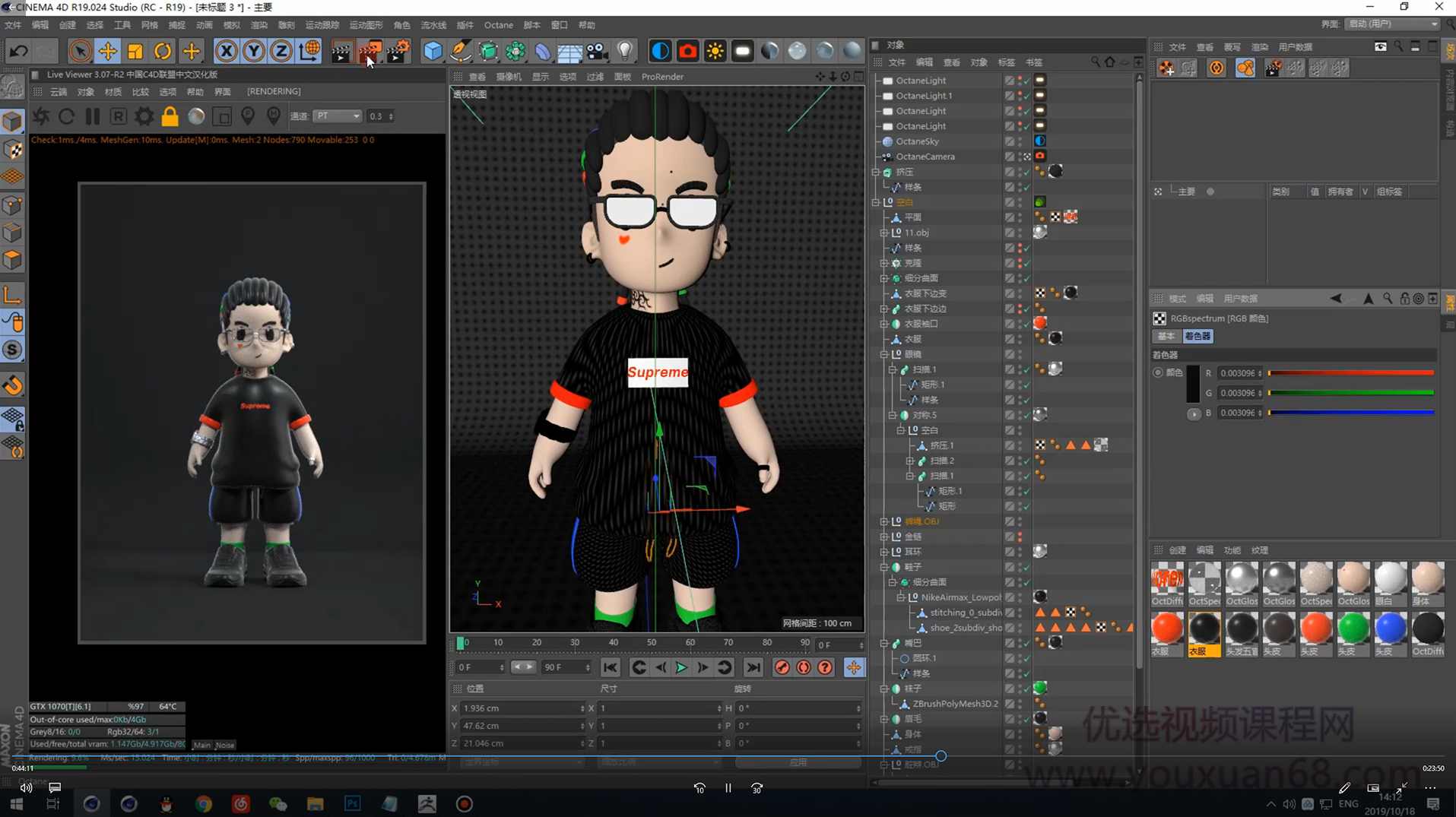The height and width of the screenshot is (817, 1456).
Task: Select the cube primitive tool in the toolbar
Action: click(x=432, y=51)
